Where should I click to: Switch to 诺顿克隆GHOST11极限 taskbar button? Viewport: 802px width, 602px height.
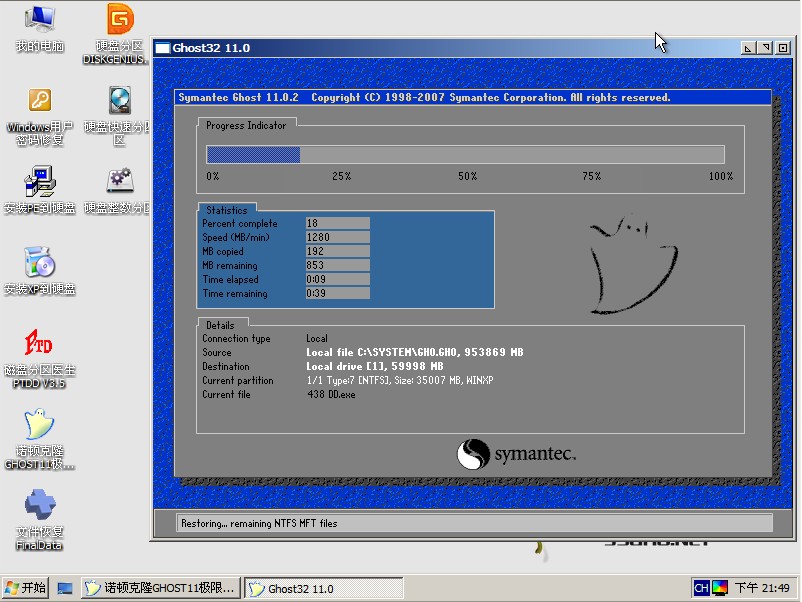point(161,588)
